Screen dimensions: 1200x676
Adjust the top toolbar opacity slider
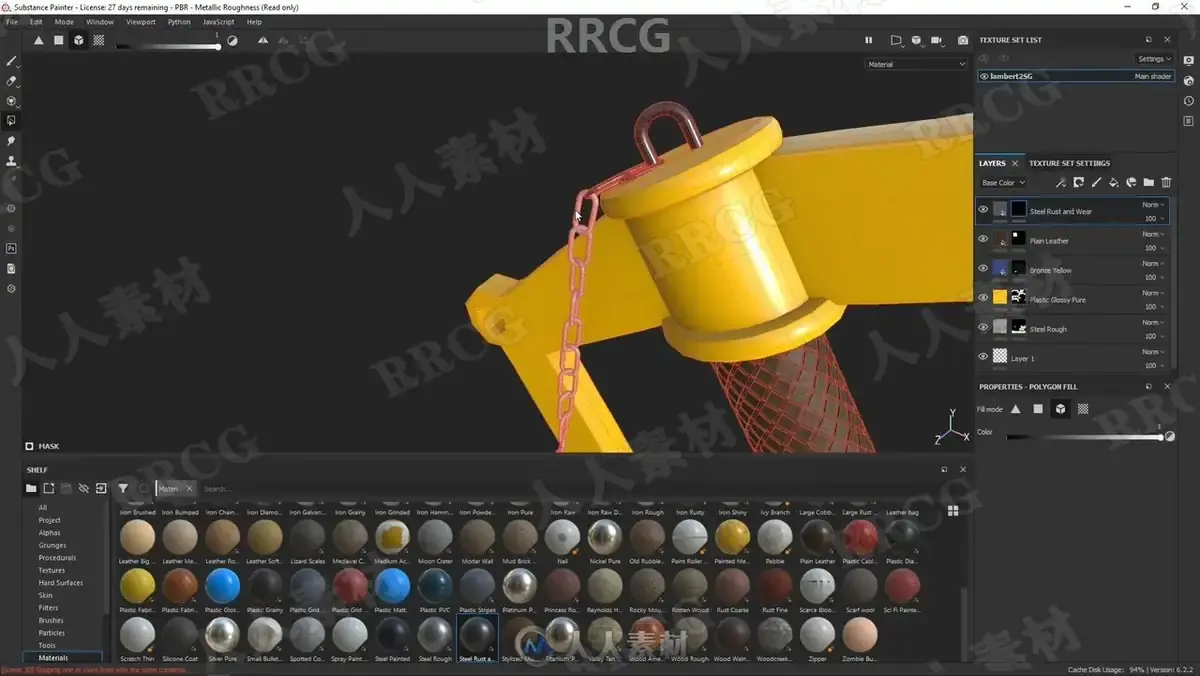[x=167, y=46]
